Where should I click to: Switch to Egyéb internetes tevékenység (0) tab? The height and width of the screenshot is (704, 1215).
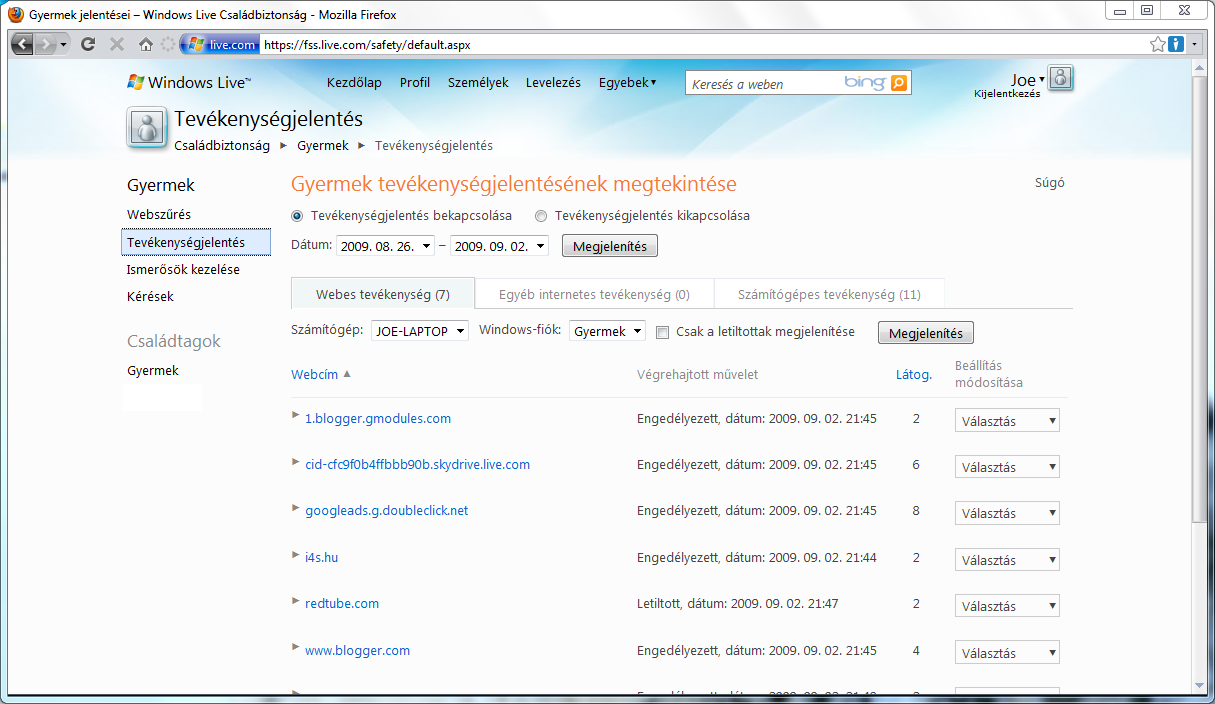tap(594, 294)
